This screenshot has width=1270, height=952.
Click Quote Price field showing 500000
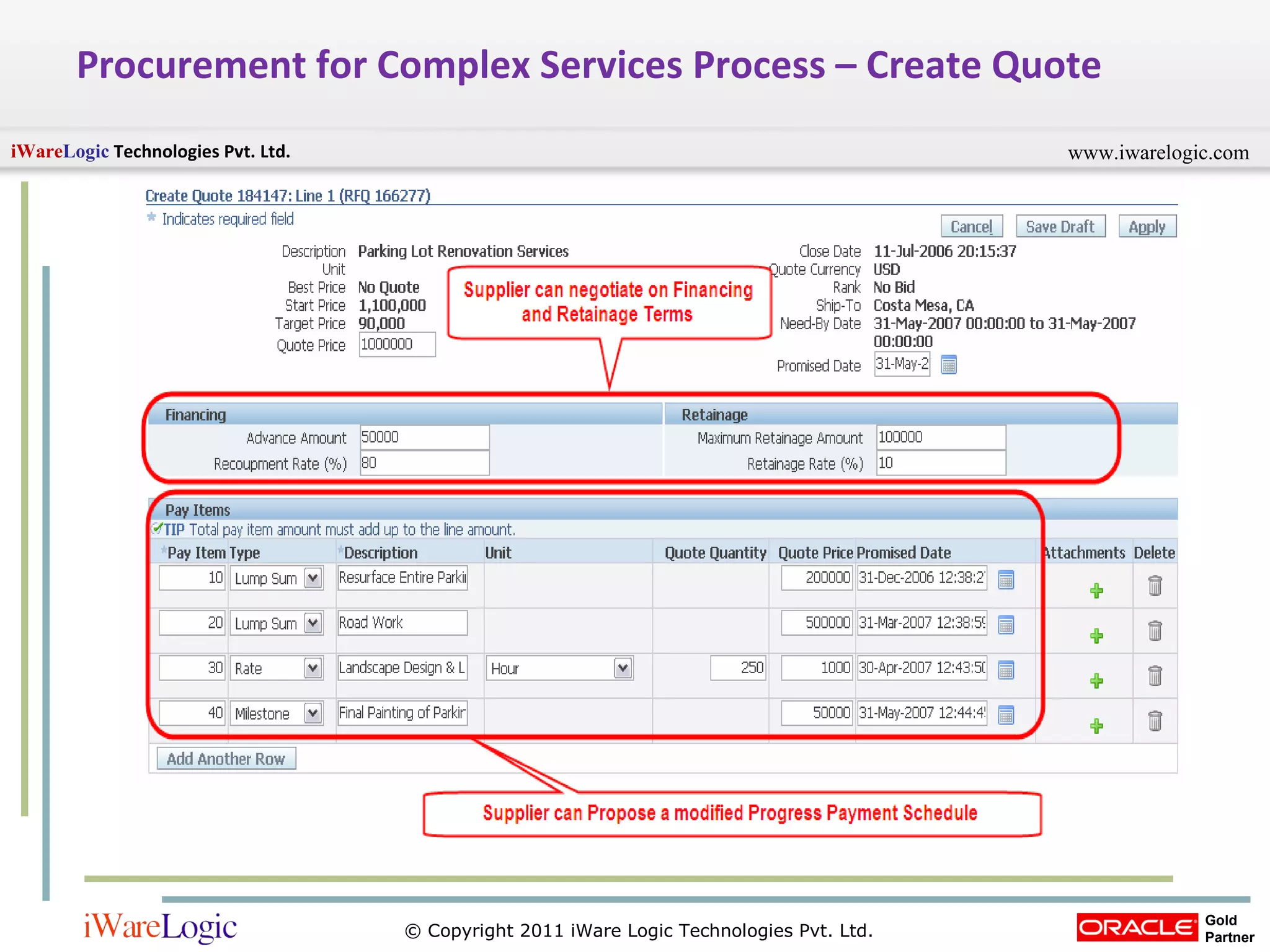coord(817,623)
